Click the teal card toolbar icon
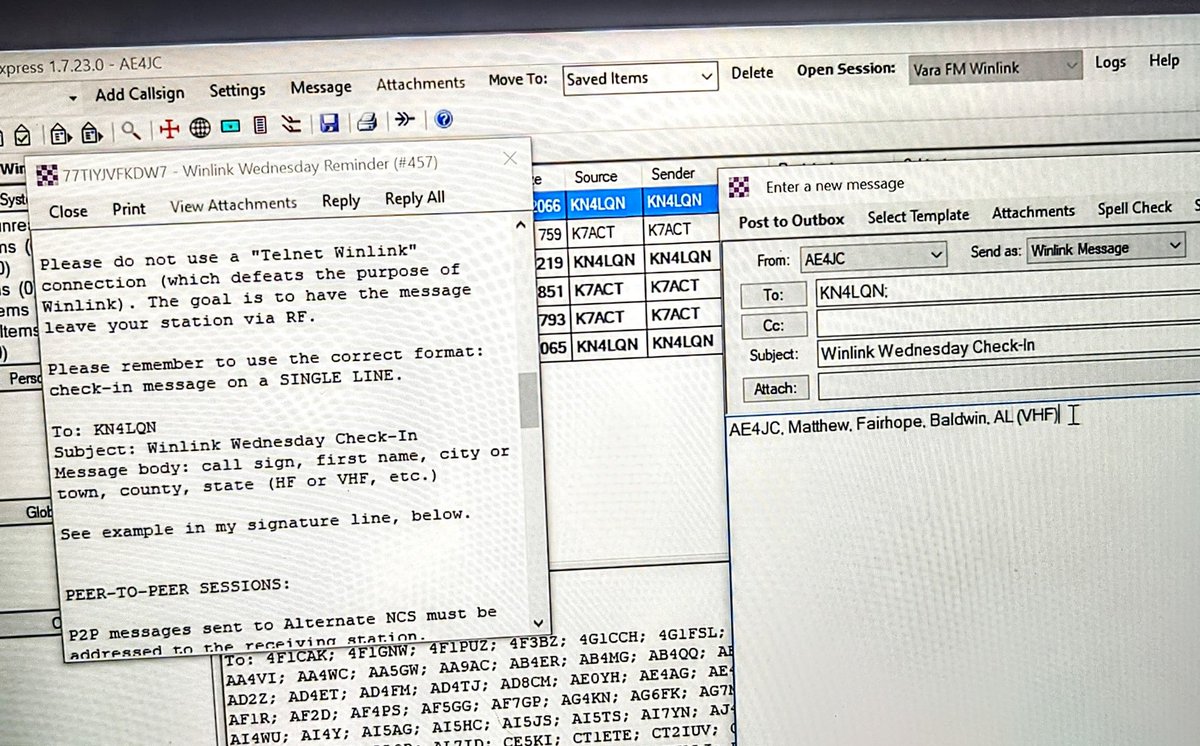The height and width of the screenshot is (746, 1200). pos(230,126)
